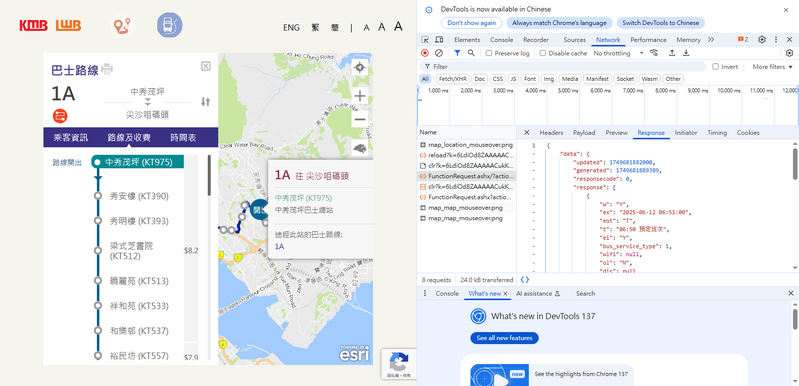This screenshot has width=799, height=386.
Task: Collapse the "data" object in response
Action: pos(534,153)
